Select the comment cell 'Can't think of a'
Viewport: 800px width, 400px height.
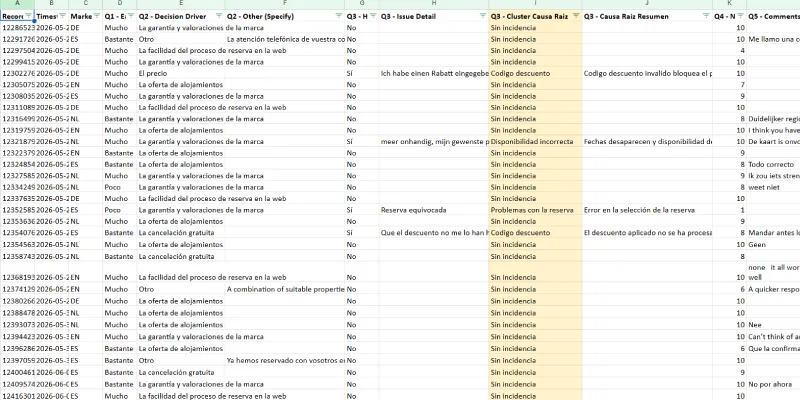click(x=773, y=337)
